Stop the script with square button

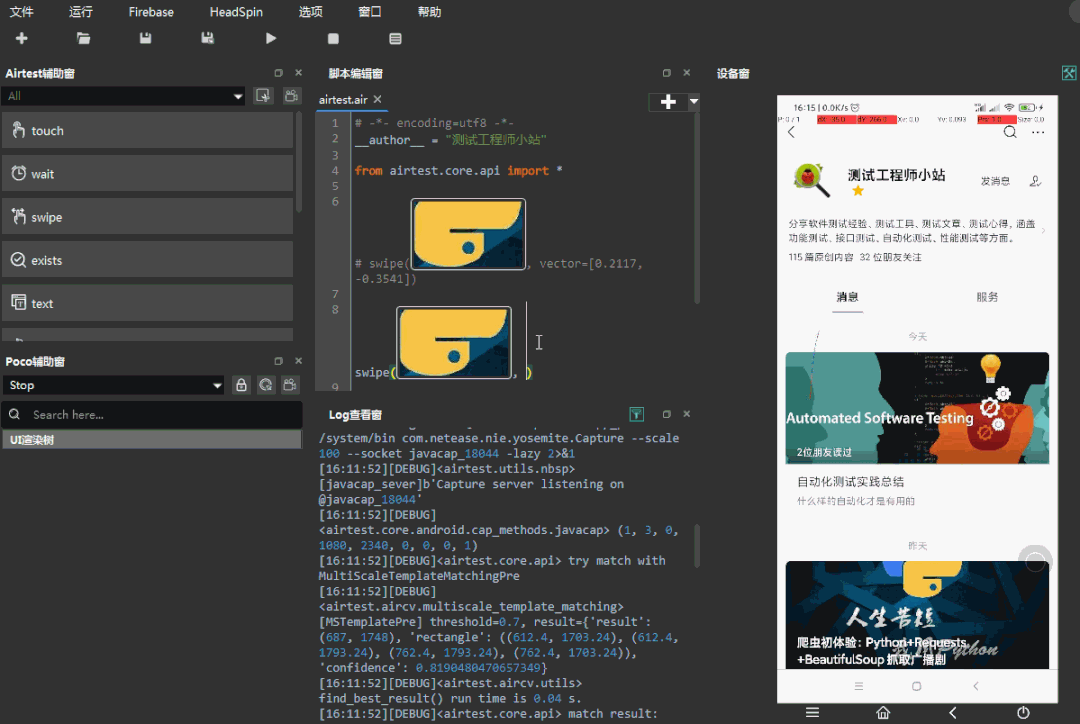333,39
